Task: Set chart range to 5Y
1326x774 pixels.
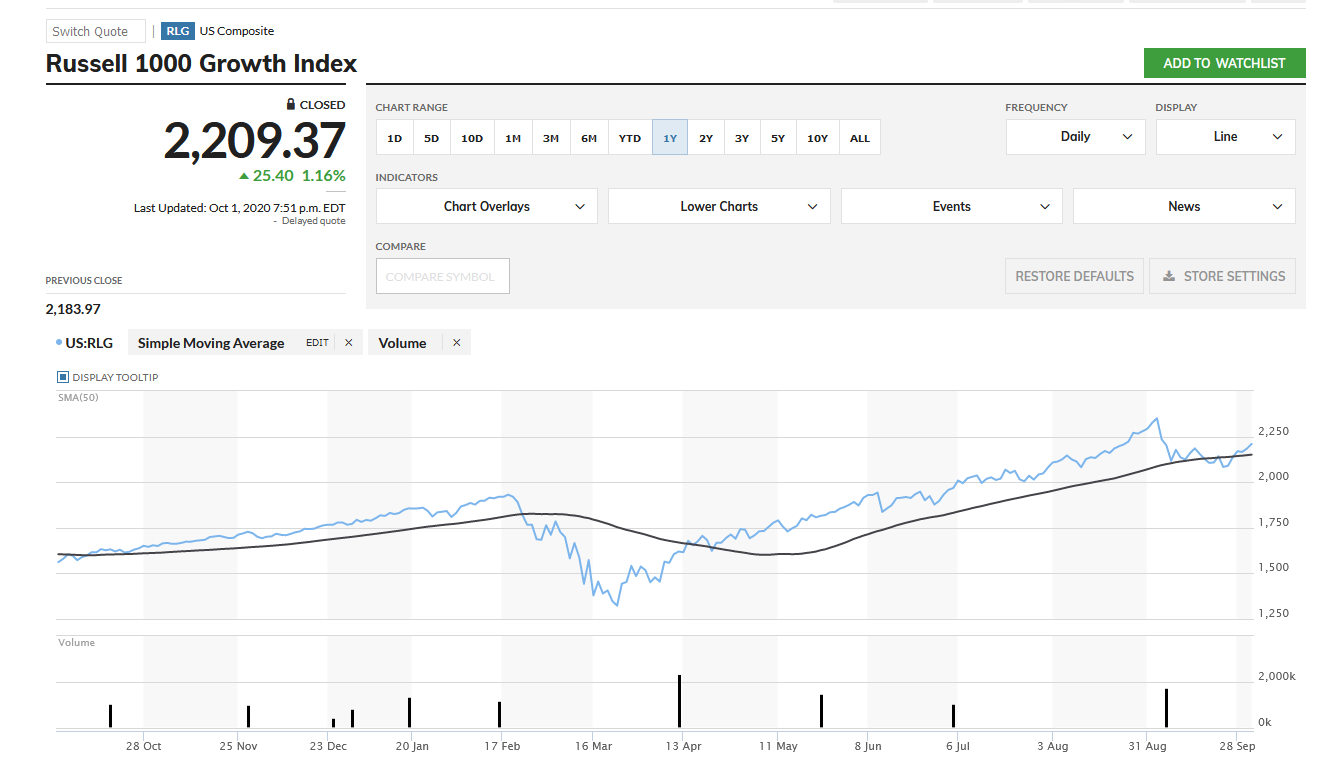Action: click(x=777, y=138)
